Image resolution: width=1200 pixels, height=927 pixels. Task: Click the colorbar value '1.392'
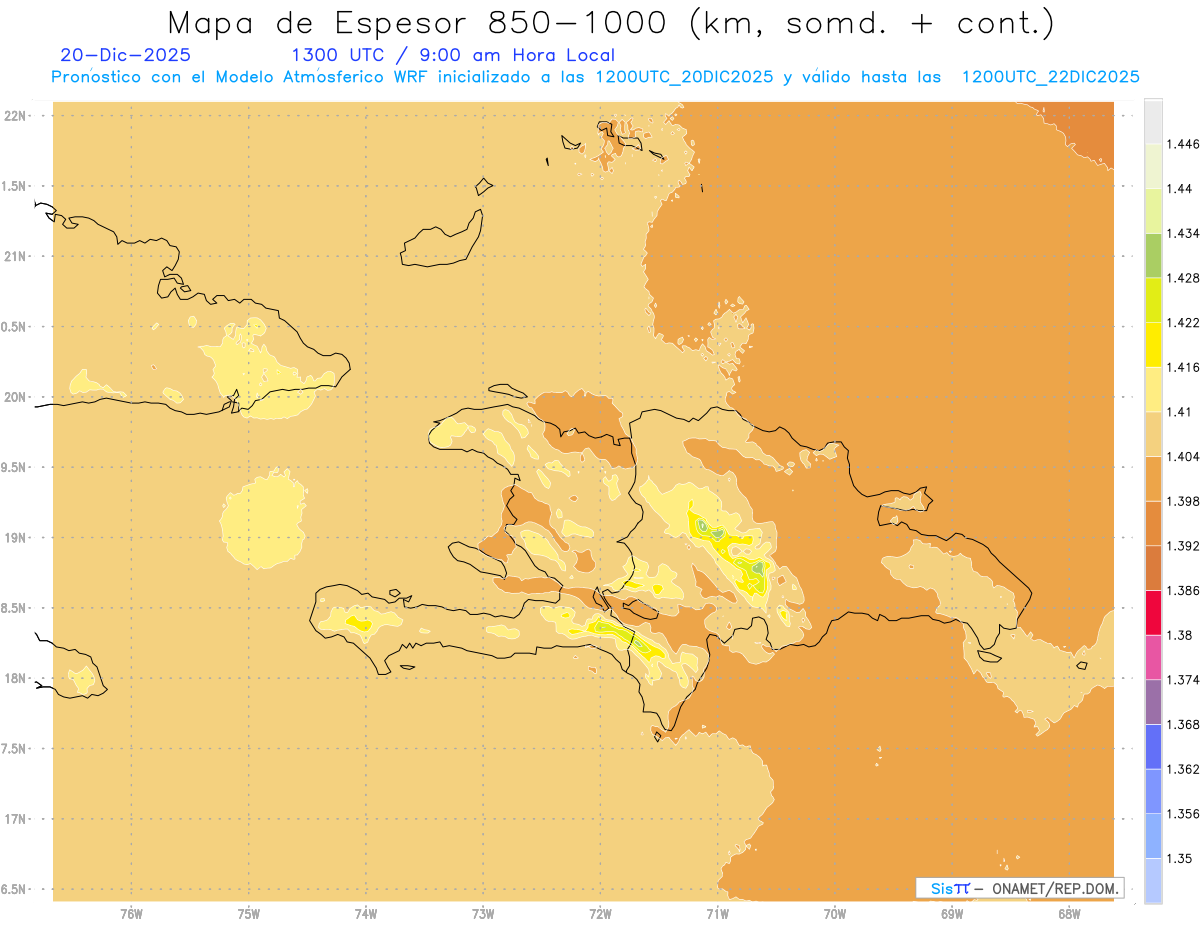click(x=1185, y=546)
